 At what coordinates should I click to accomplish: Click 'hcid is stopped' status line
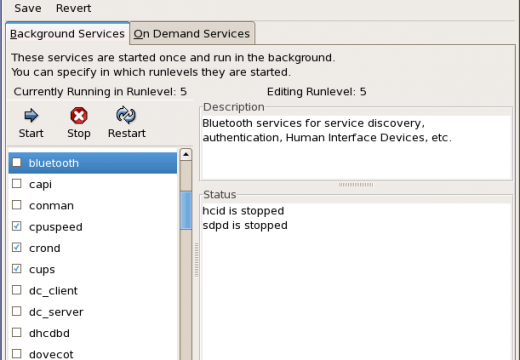pyautogui.click(x=243, y=211)
